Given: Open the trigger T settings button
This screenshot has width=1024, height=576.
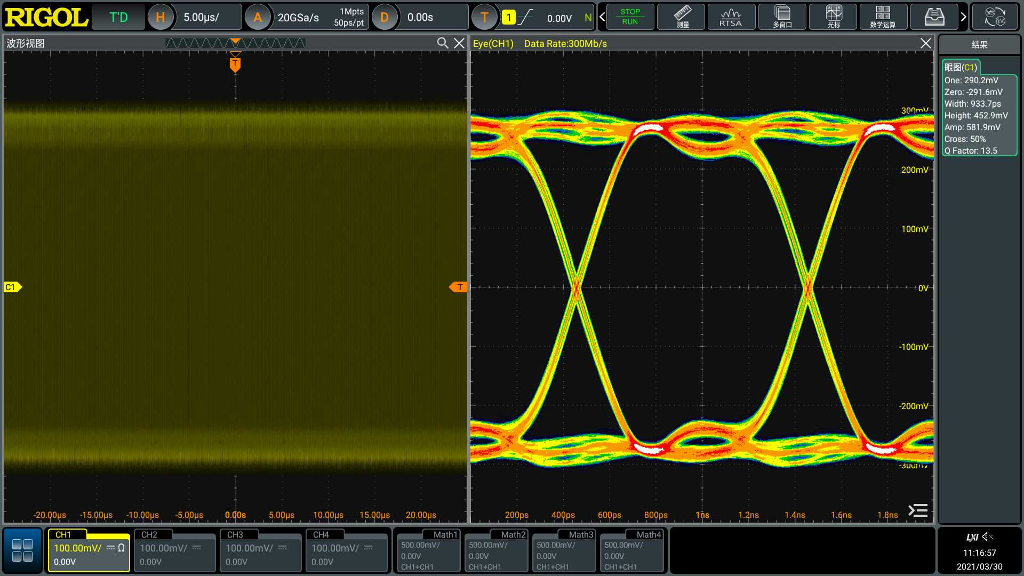Looking at the screenshot, I should pos(485,17).
